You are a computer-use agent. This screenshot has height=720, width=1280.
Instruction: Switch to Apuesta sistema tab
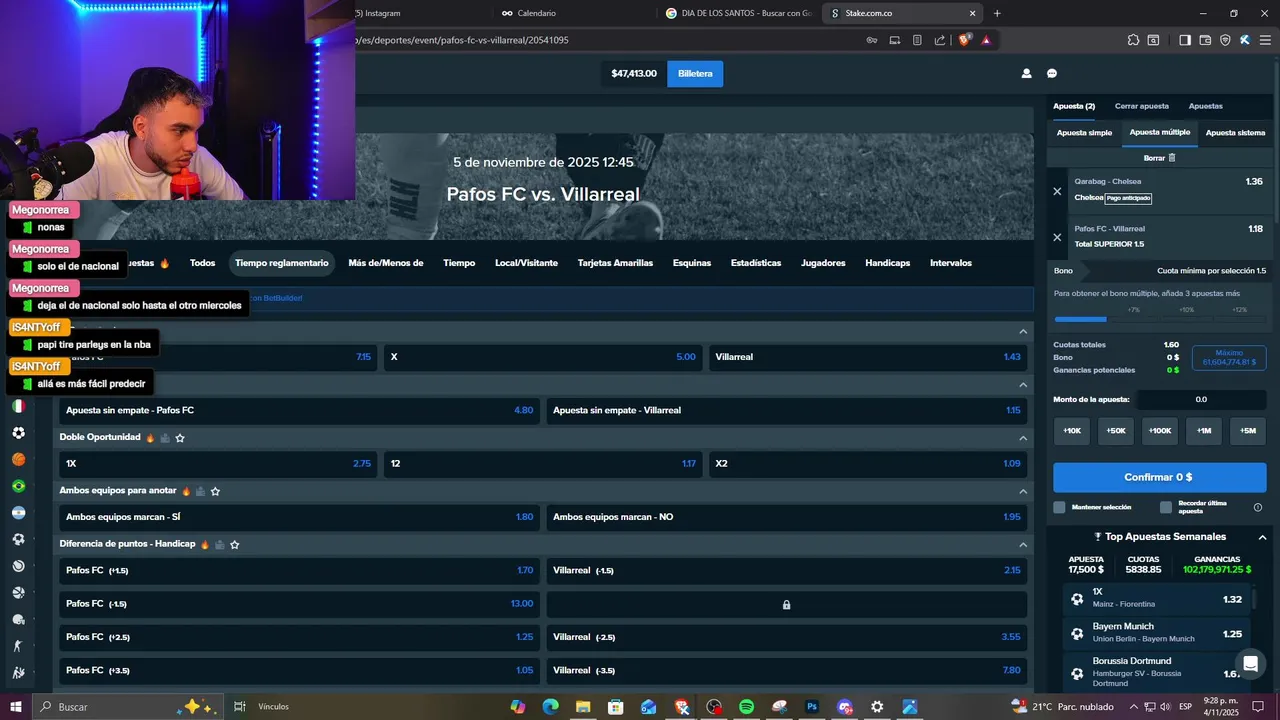coord(1235,133)
